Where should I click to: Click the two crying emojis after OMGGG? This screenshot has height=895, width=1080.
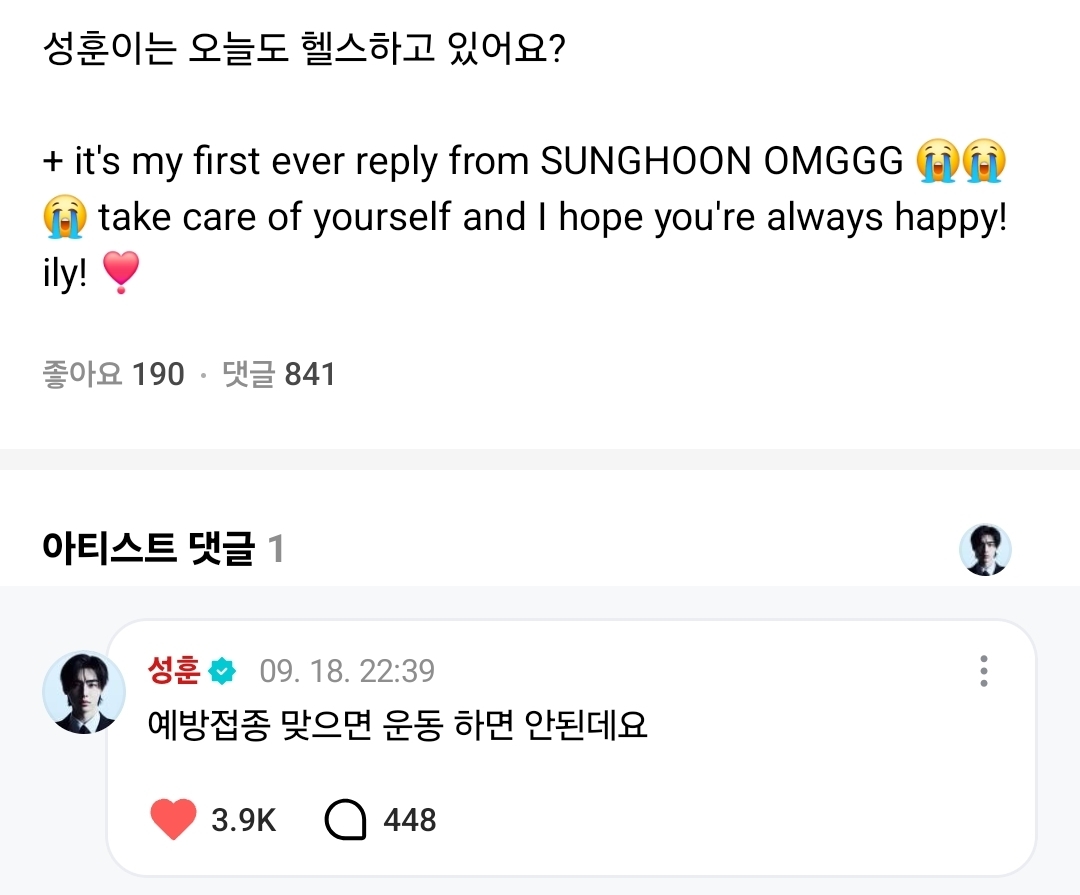coord(959,161)
